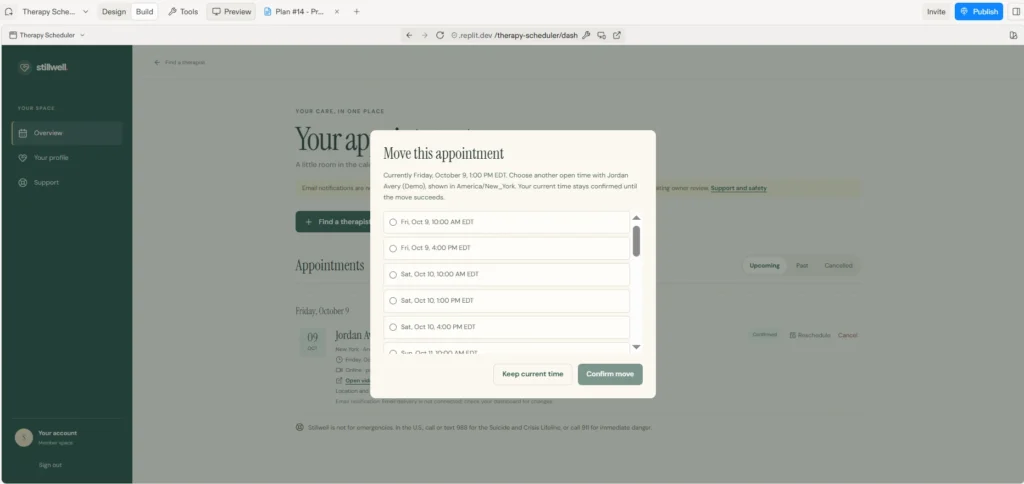1024x484 pixels.
Task: Open the Tools menu
Action: coord(183,12)
